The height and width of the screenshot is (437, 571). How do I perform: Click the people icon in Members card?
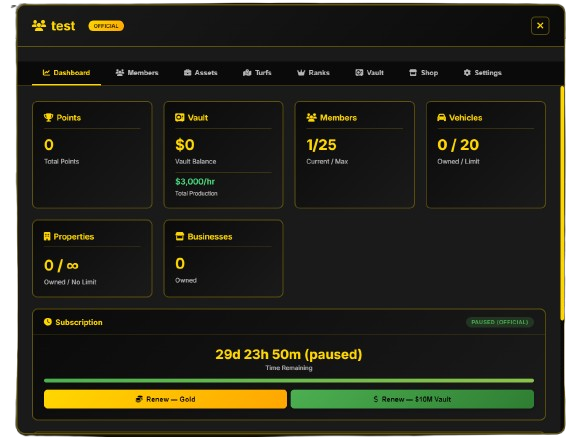(311, 117)
